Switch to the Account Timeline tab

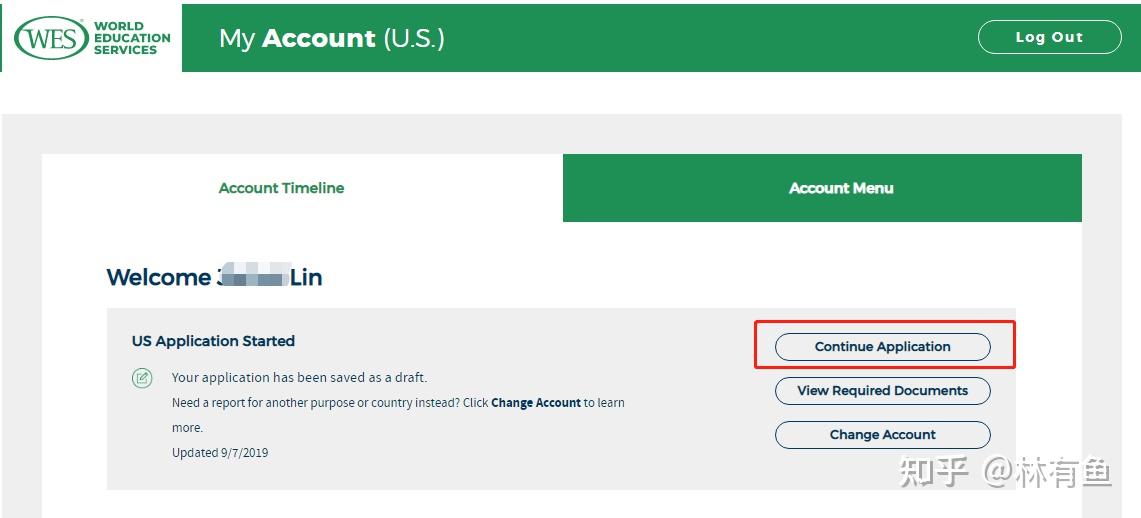[281, 188]
